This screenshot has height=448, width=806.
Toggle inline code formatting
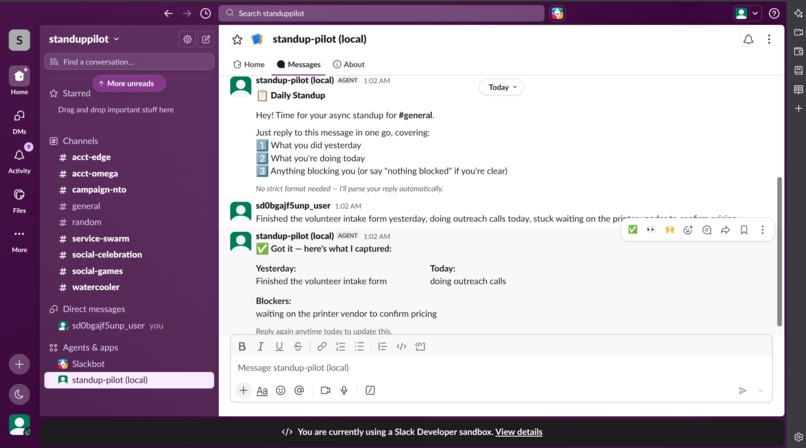pos(401,347)
